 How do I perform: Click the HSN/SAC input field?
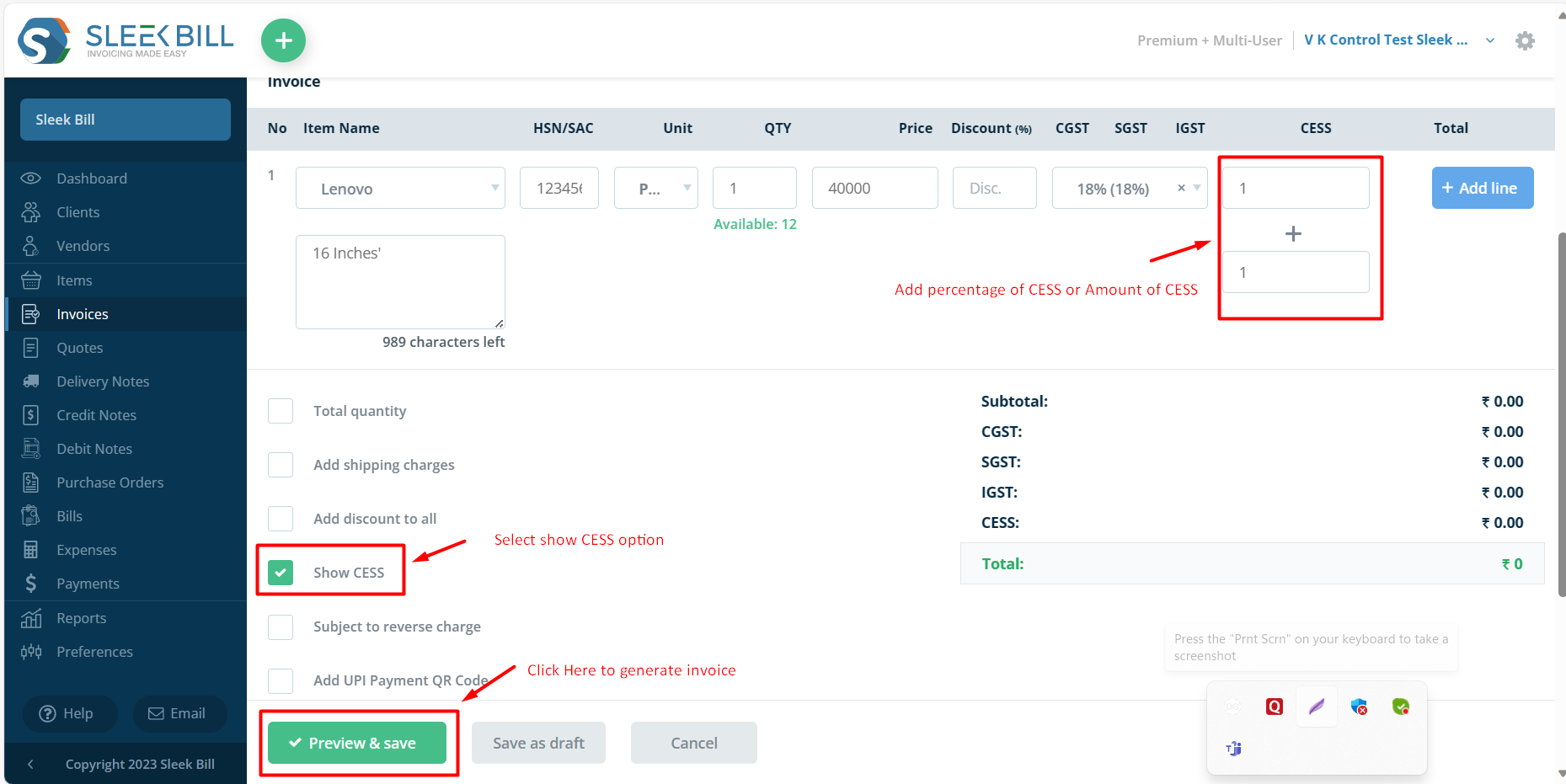[x=559, y=188]
